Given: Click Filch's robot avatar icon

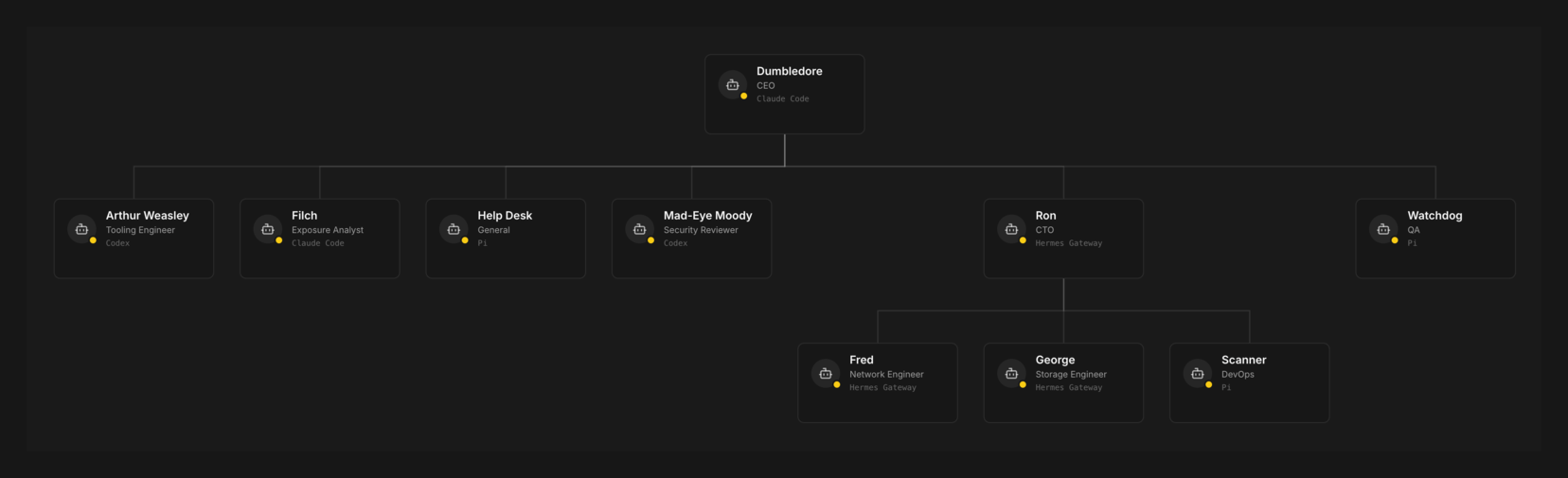Looking at the screenshot, I should click(268, 229).
